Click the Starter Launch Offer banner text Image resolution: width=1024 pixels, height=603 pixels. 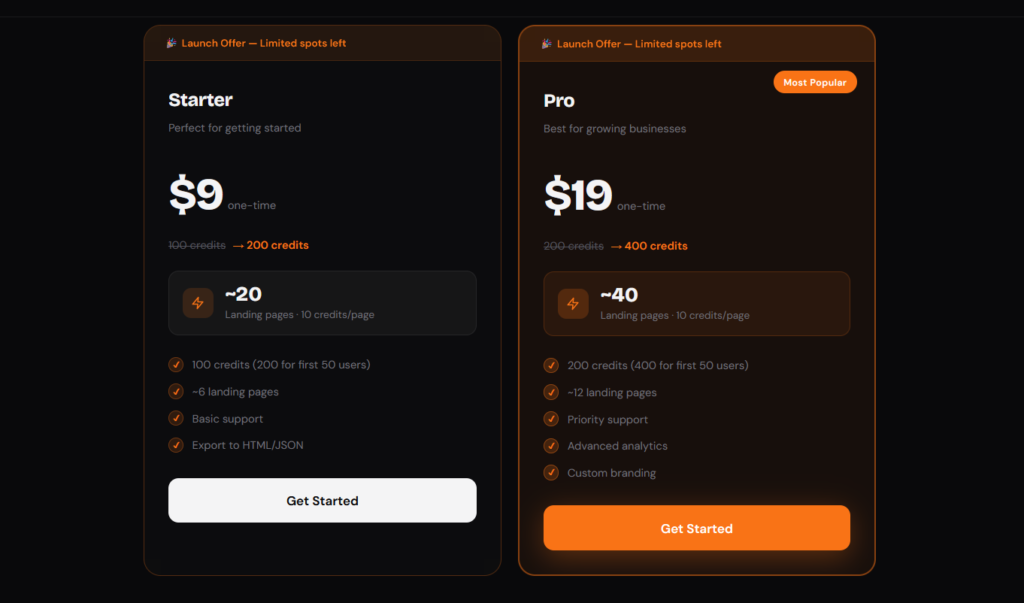[264, 43]
